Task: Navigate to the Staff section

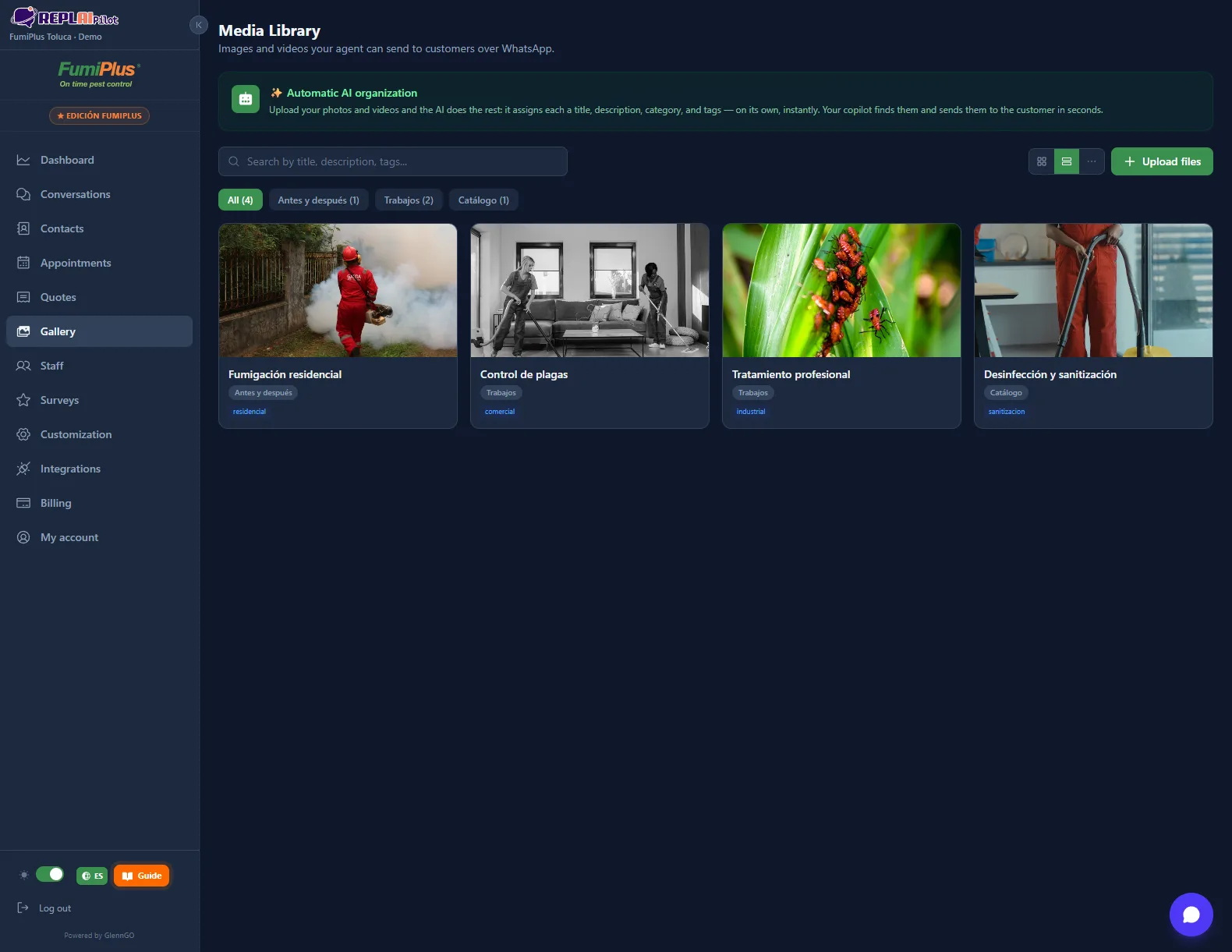Action: (x=99, y=366)
